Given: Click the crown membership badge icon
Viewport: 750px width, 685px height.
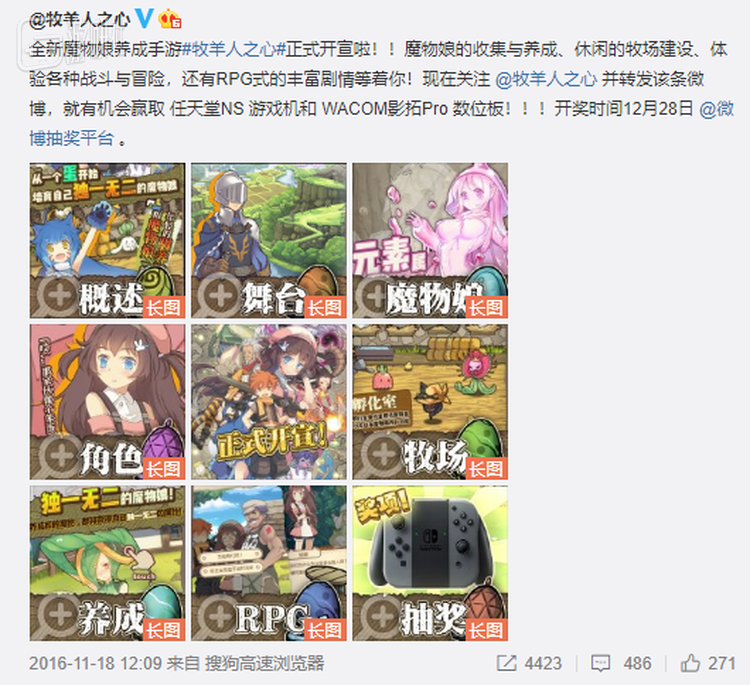Looking at the screenshot, I should (x=170, y=20).
